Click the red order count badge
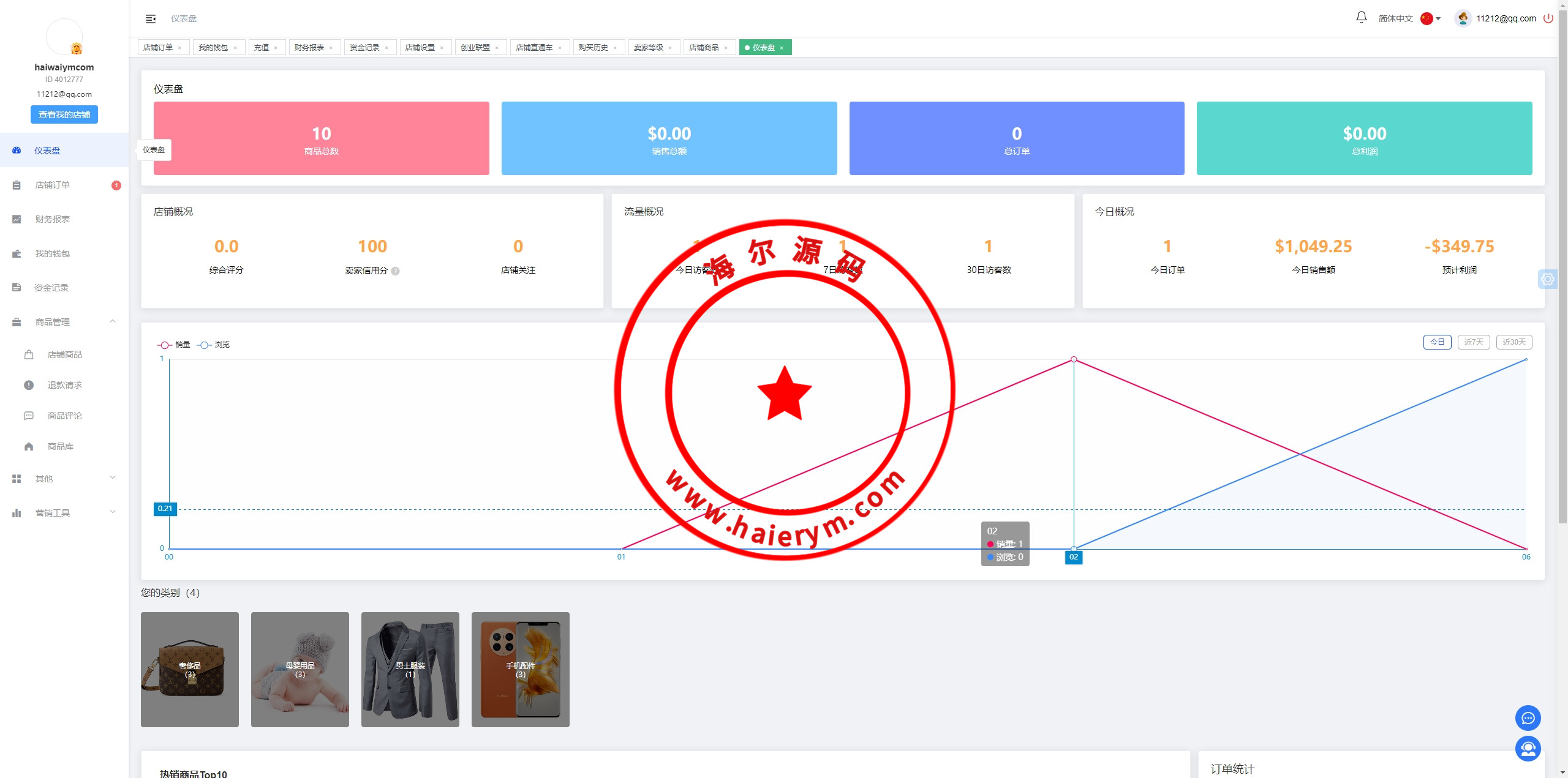This screenshot has width=1568, height=778. tap(116, 185)
